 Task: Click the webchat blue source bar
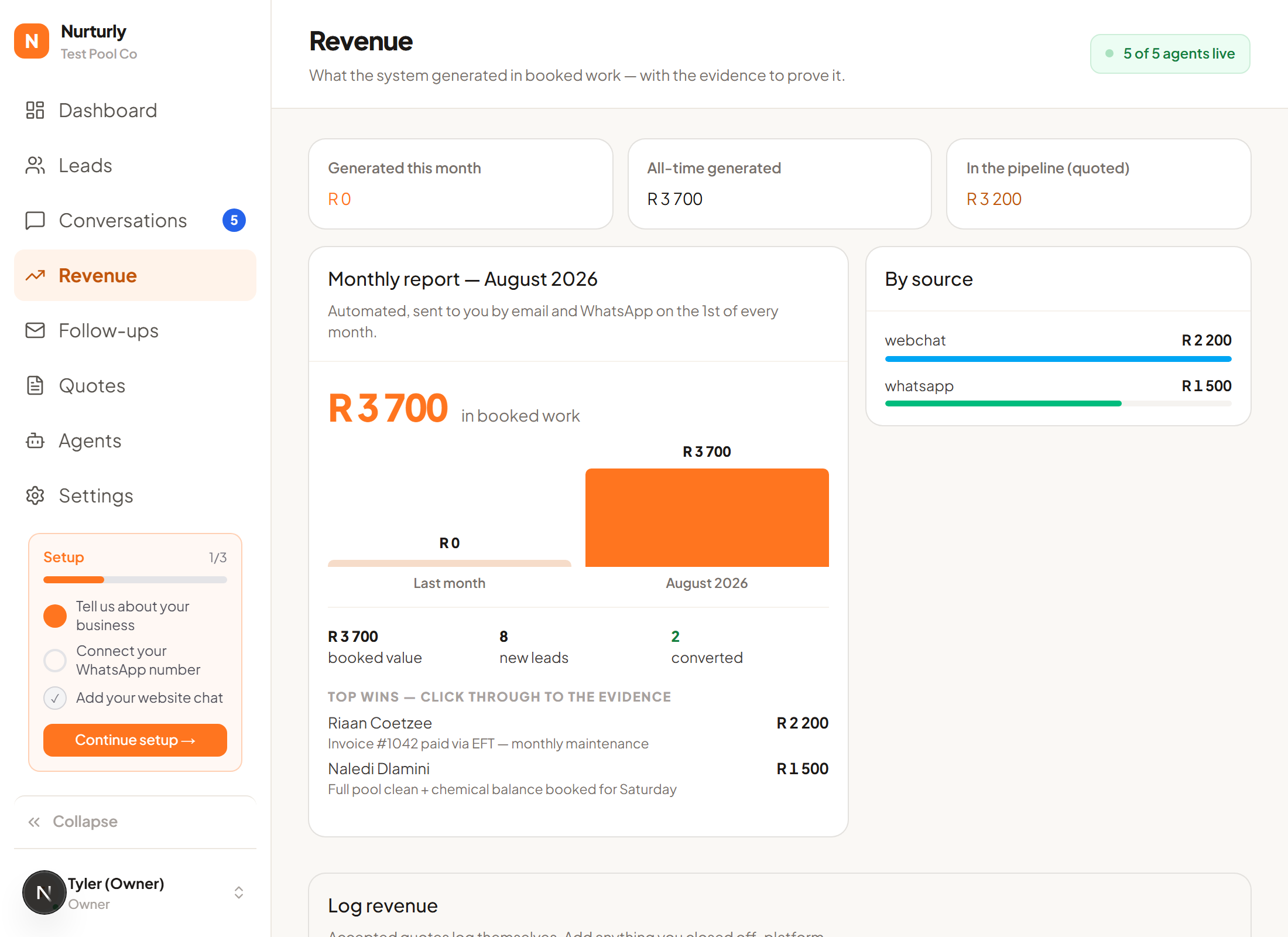coord(1059,358)
